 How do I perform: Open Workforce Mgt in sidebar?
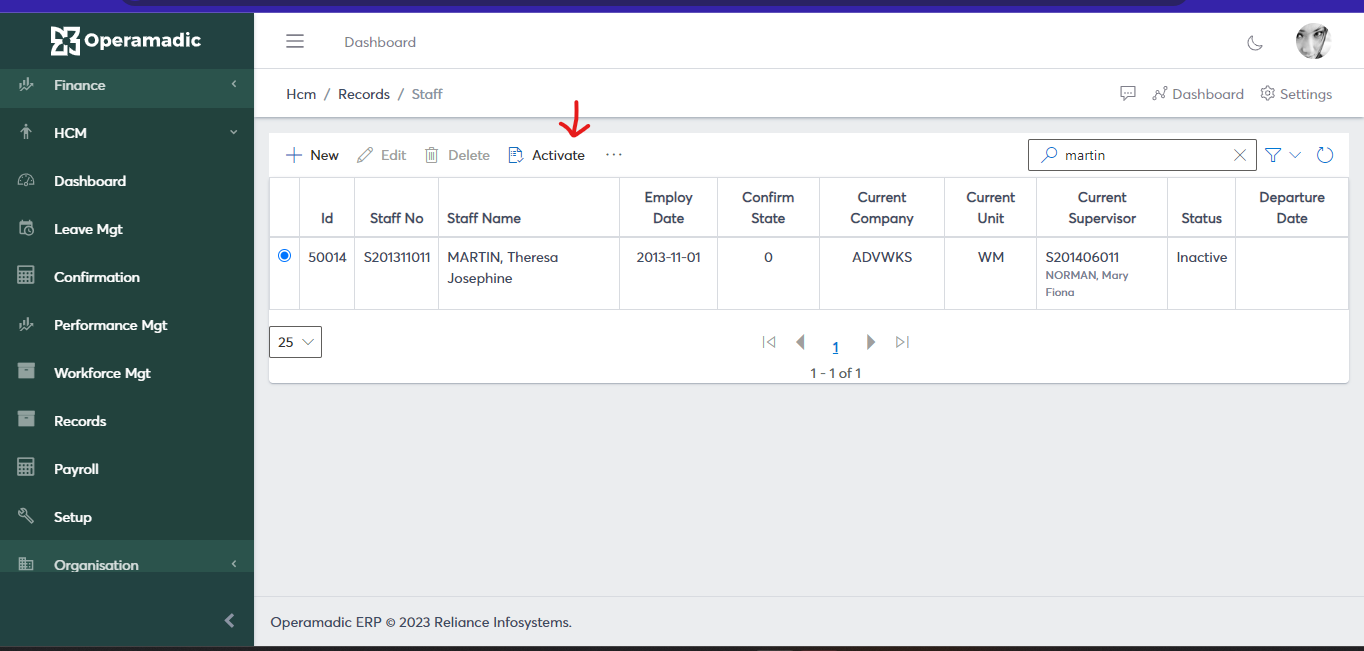(127, 373)
